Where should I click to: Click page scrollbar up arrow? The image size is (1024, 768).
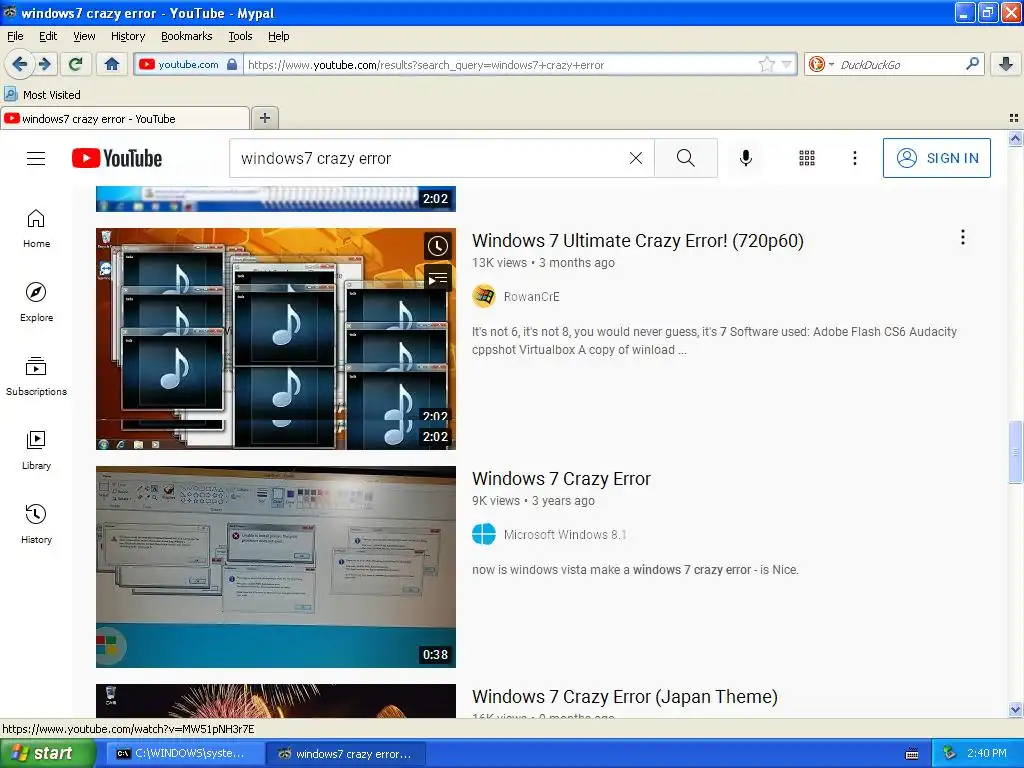click(1015, 138)
